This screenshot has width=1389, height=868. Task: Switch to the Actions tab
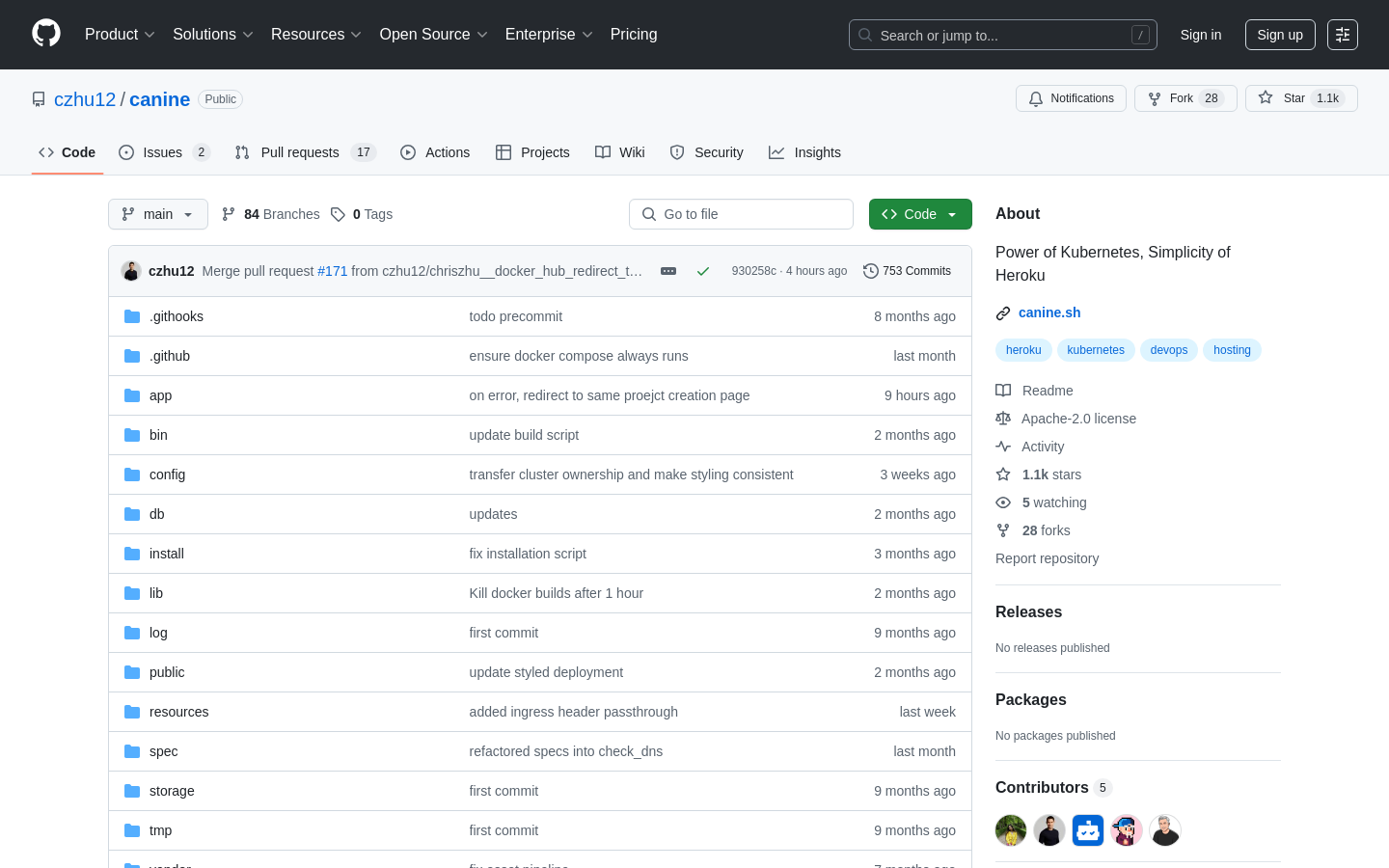[435, 152]
